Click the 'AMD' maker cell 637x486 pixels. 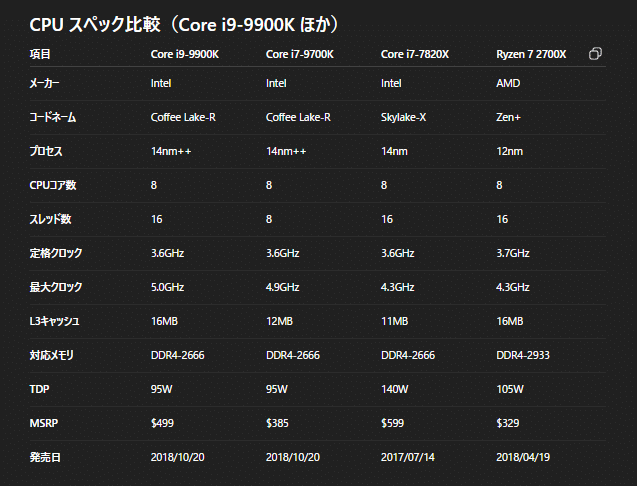click(x=508, y=83)
